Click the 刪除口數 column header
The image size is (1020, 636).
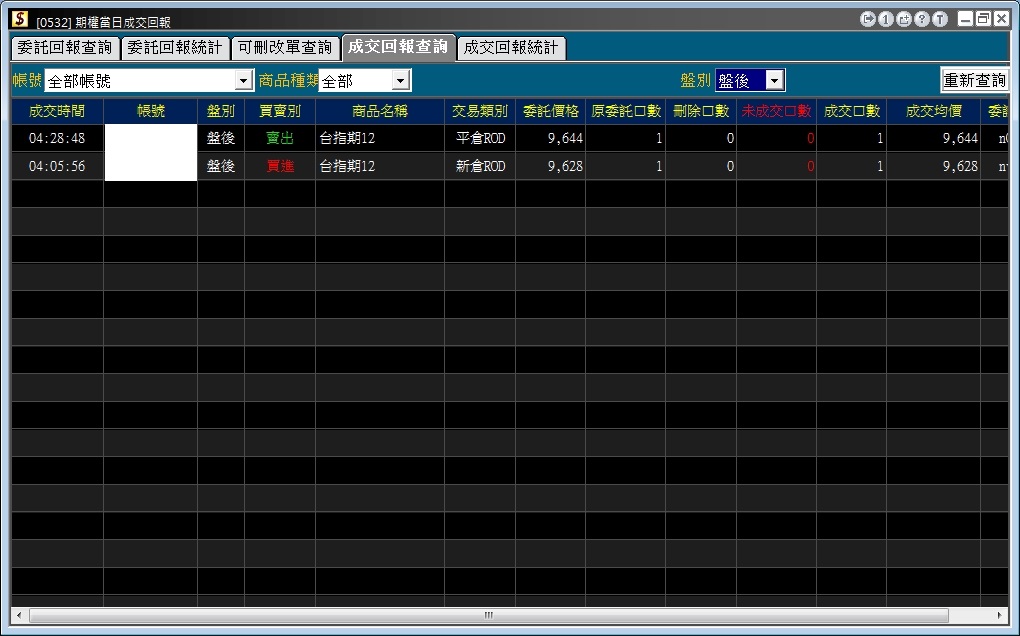tap(701, 111)
